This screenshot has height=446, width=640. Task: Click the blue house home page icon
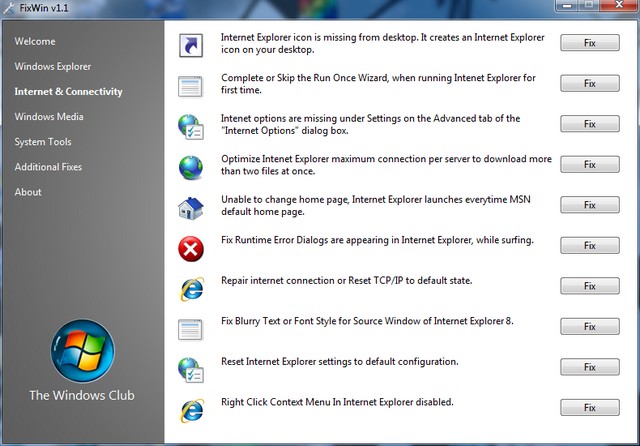click(191, 208)
